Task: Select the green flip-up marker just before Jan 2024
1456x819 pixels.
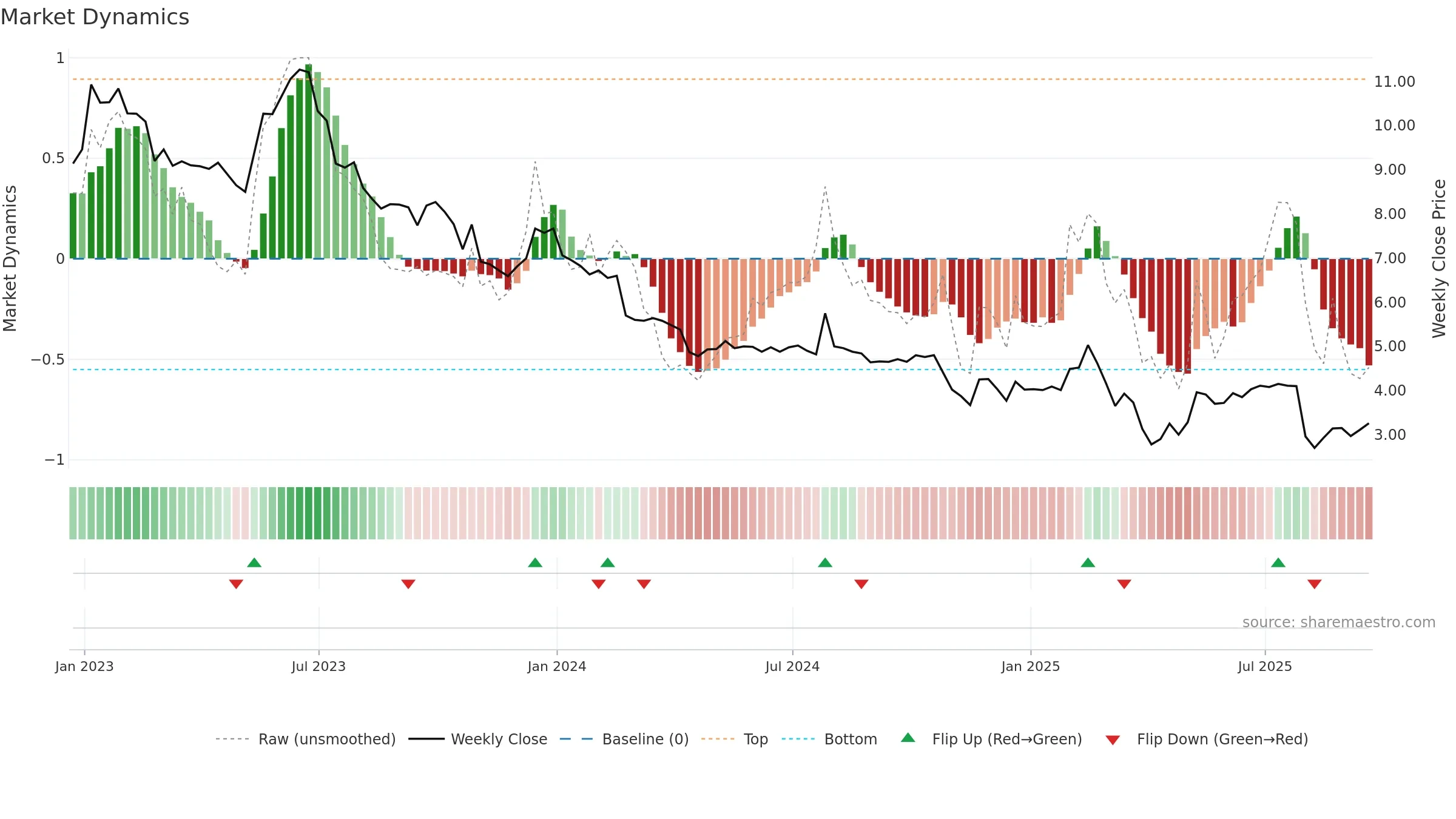Action: point(535,562)
